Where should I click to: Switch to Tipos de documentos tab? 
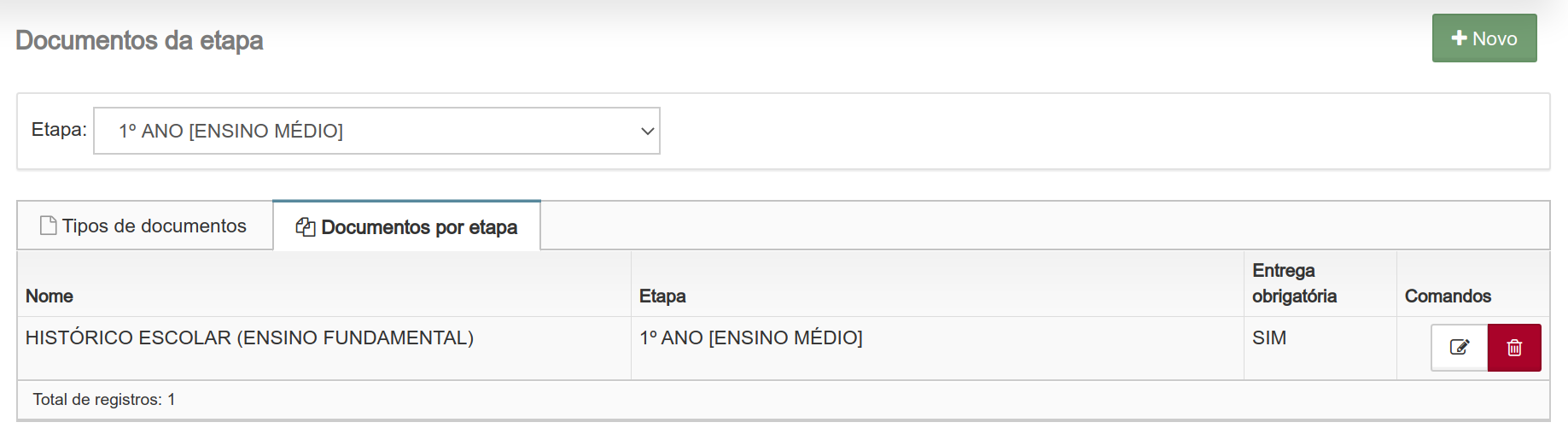pos(144,226)
